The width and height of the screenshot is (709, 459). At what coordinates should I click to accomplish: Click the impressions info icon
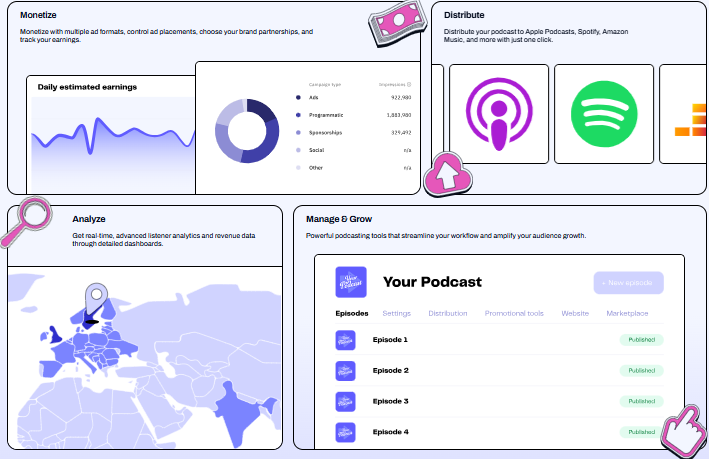(409, 85)
